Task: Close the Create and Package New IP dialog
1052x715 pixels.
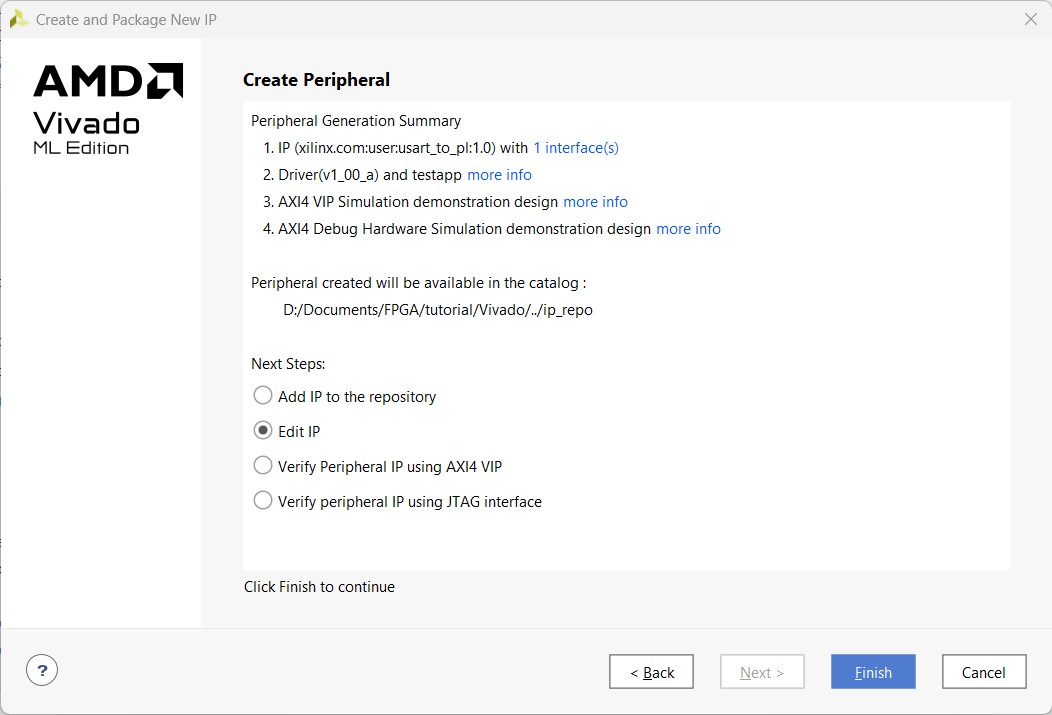Action: pyautogui.click(x=1031, y=19)
